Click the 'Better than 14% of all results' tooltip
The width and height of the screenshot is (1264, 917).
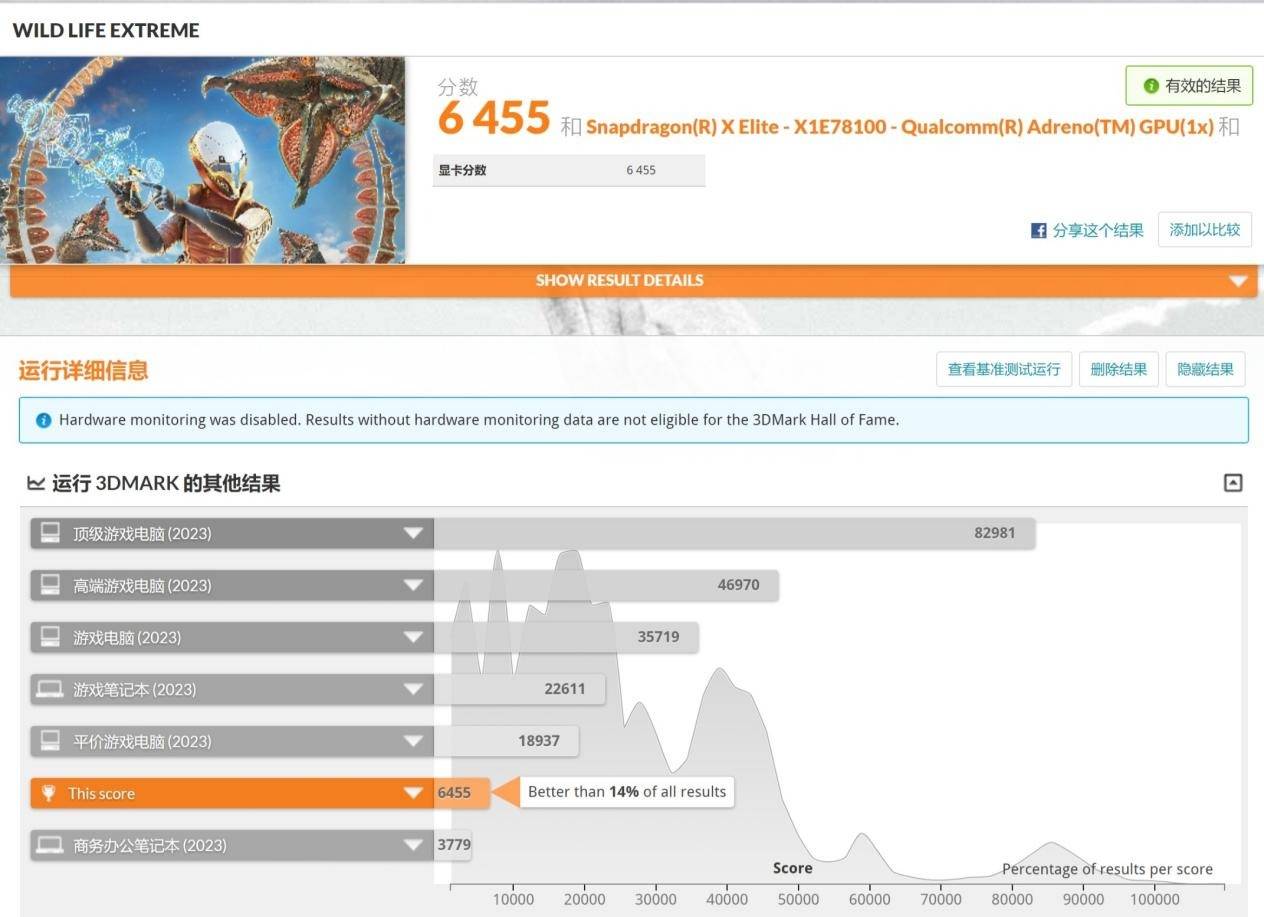coord(627,792)
